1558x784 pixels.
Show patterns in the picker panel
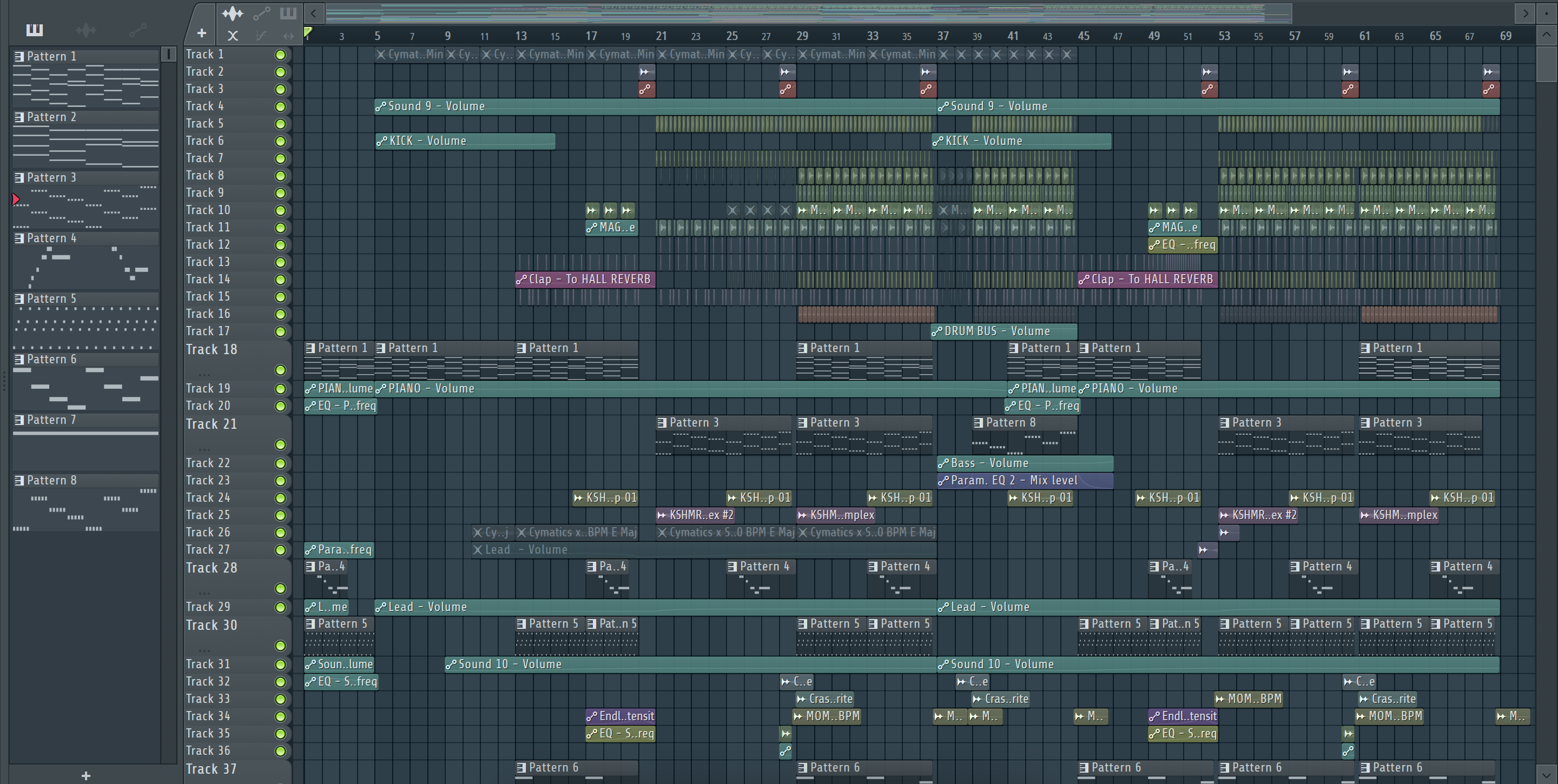35,30
